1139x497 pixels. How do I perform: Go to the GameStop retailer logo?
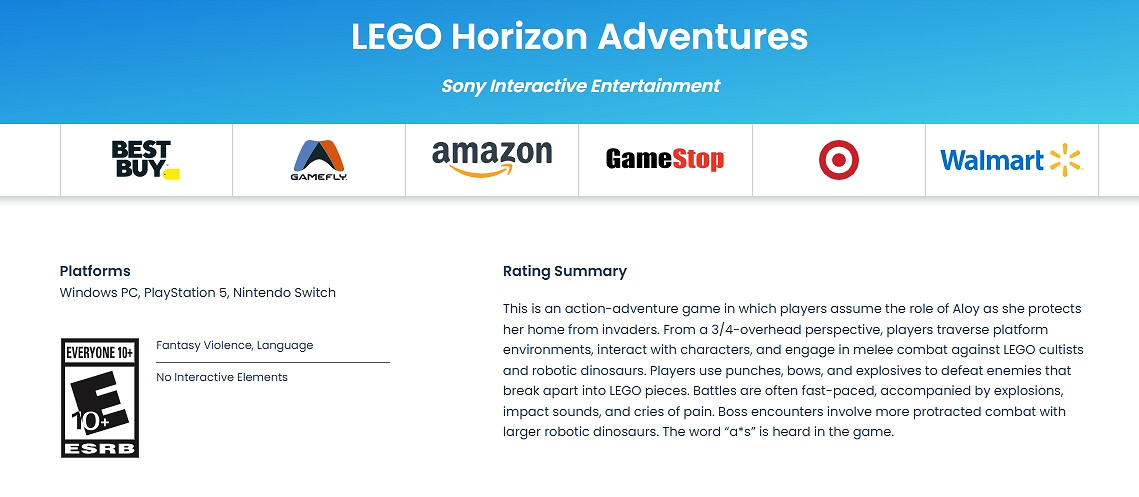(665, 159)
